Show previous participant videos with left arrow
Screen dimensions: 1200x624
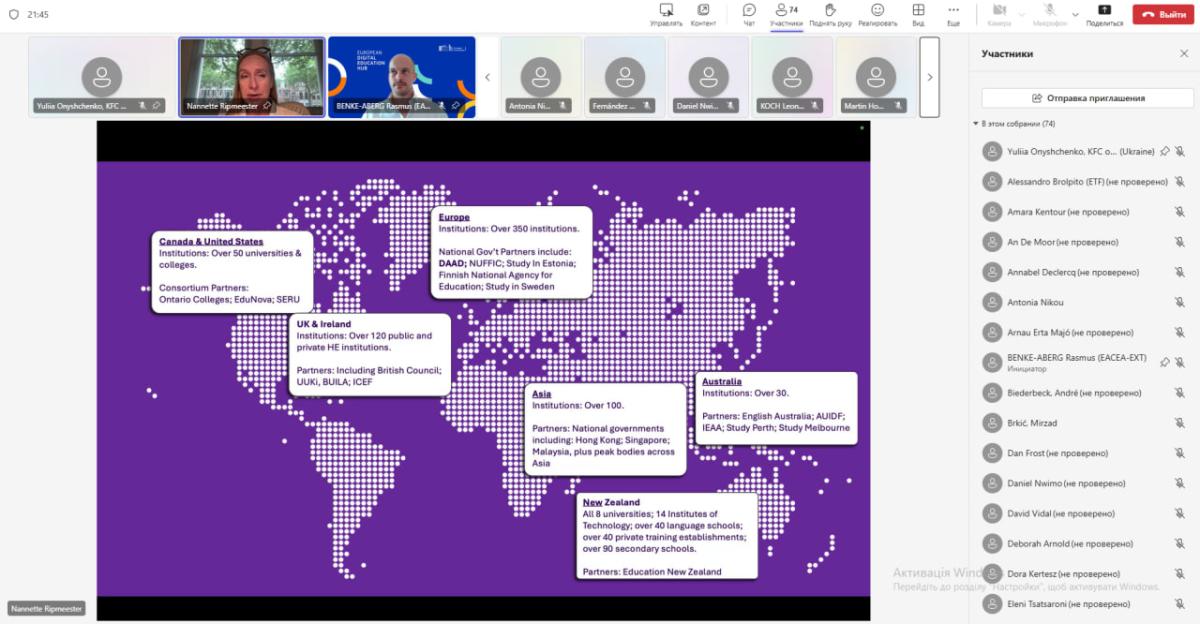(x=488, y=77)
